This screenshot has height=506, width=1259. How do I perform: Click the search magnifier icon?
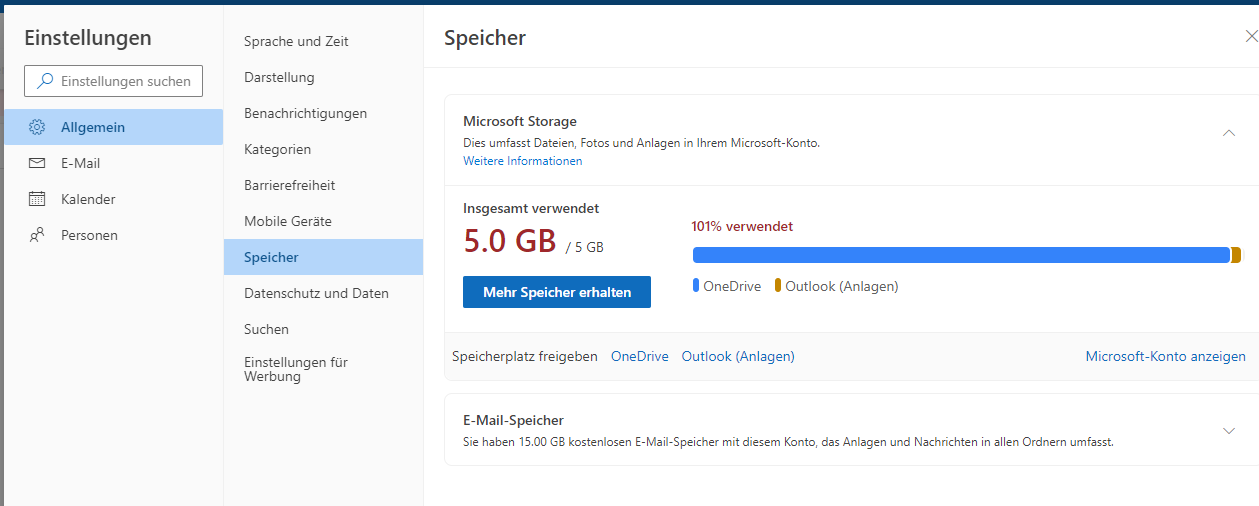45,81
